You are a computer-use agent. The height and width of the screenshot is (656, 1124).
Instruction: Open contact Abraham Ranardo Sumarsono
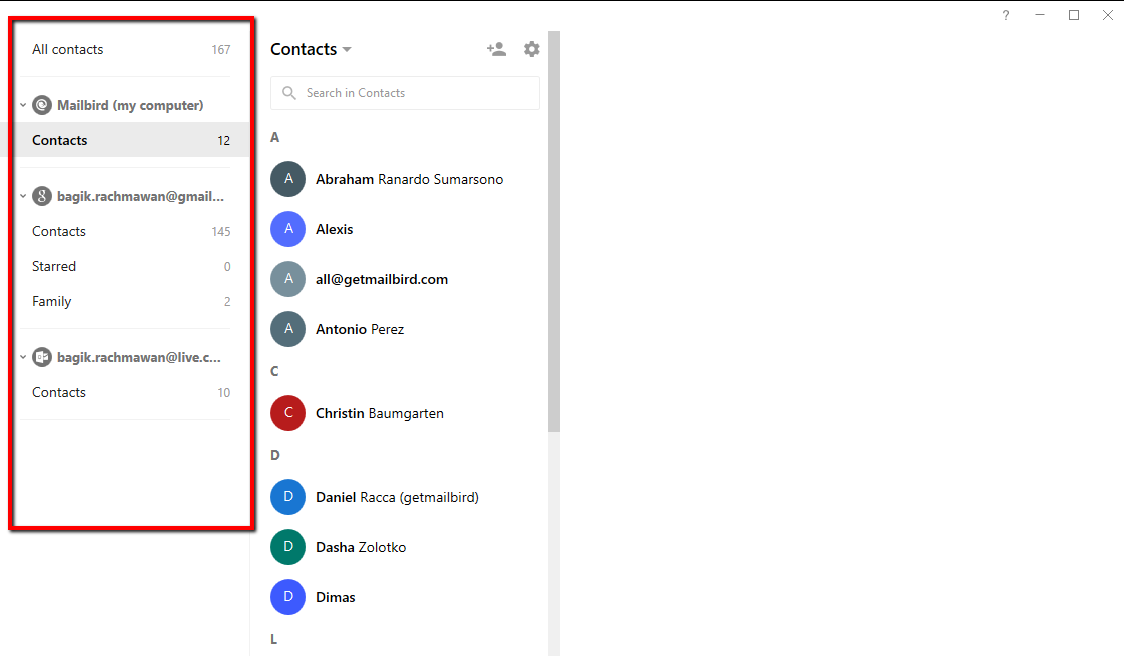409,179
